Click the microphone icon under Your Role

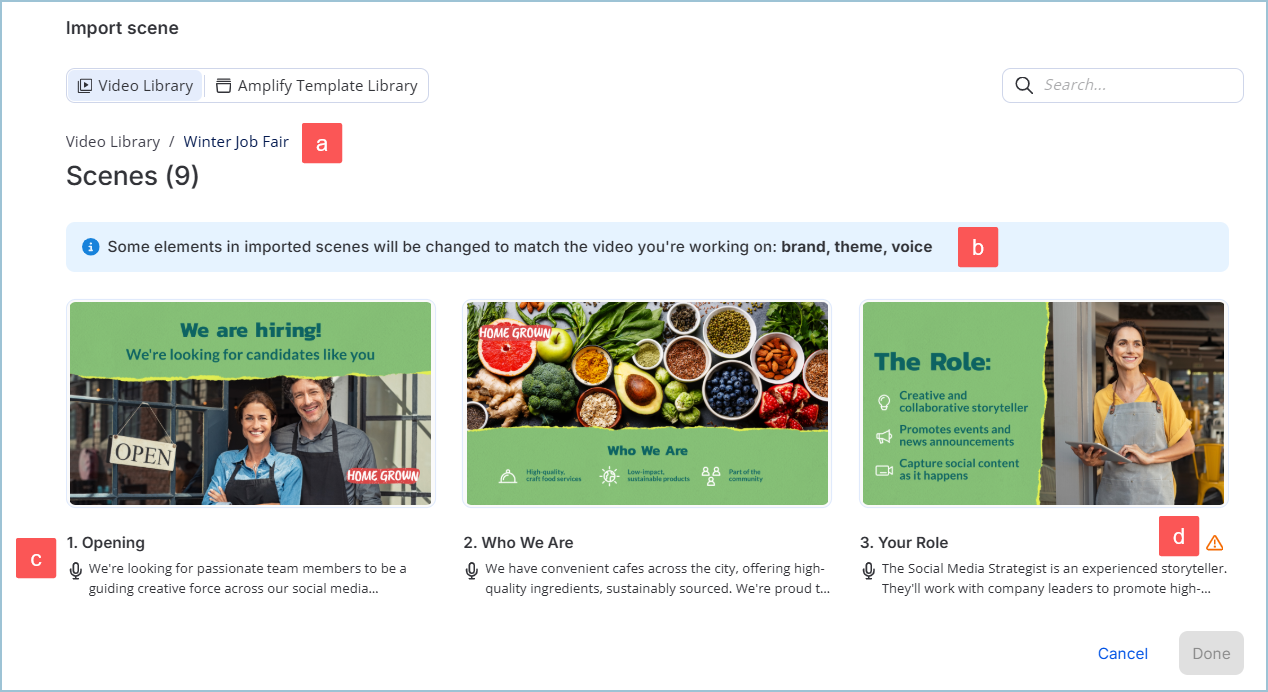point(869,570)
